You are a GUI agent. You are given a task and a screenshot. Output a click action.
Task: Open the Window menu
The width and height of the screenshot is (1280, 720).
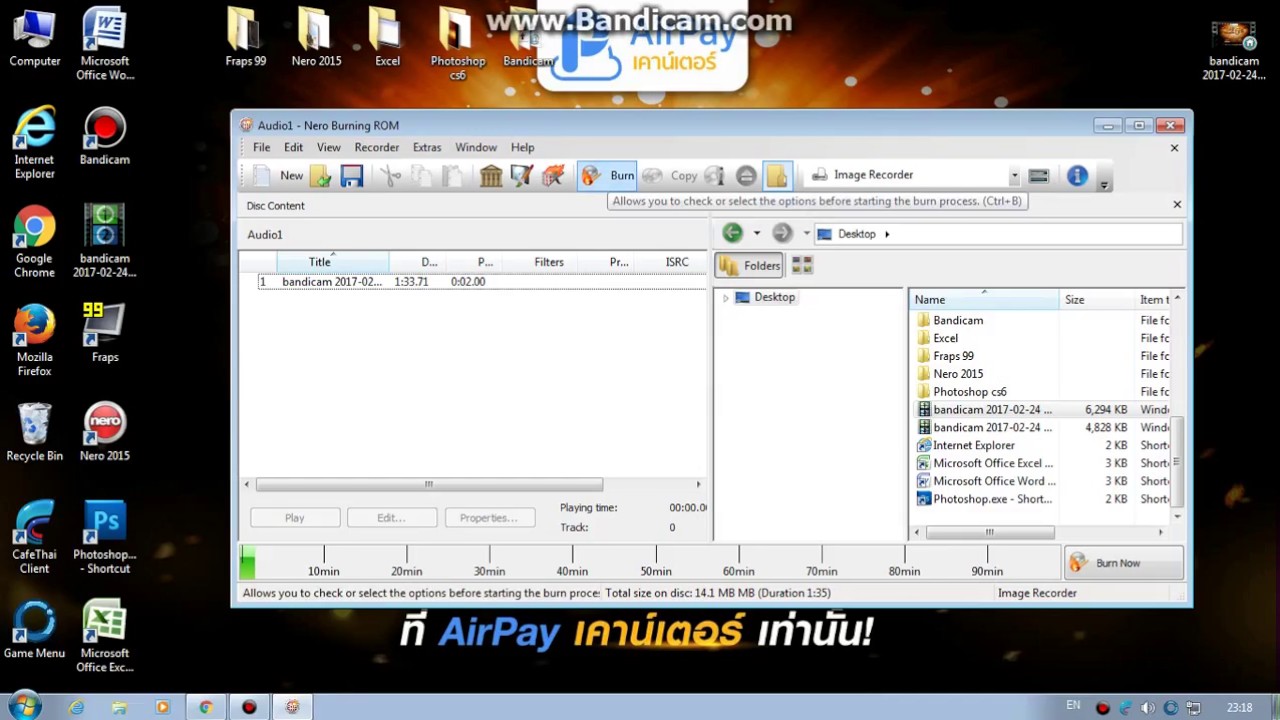pos(476,147)
